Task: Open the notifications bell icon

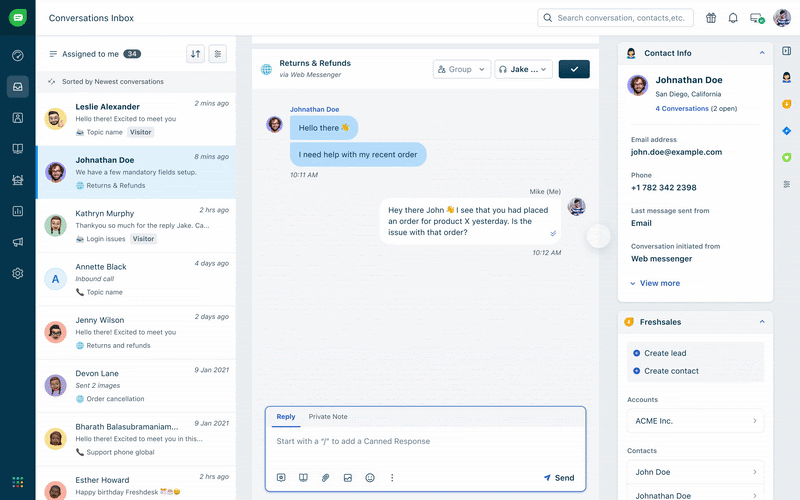Action: pos(733,18)
